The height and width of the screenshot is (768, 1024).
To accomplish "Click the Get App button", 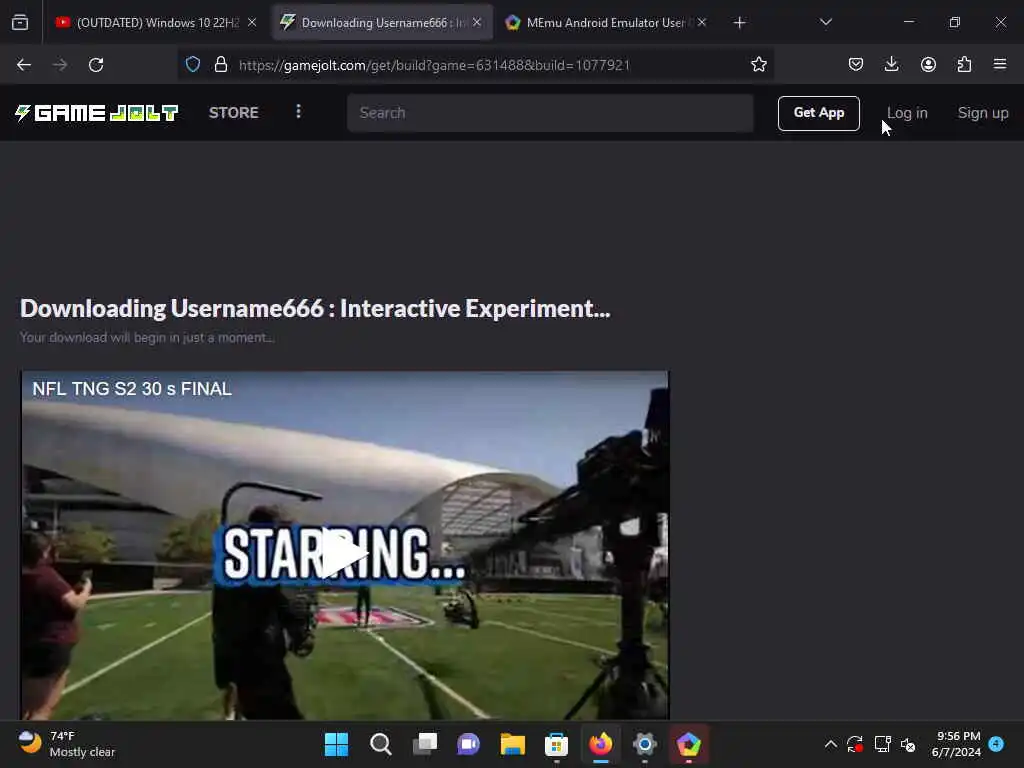I will point(818,113).
